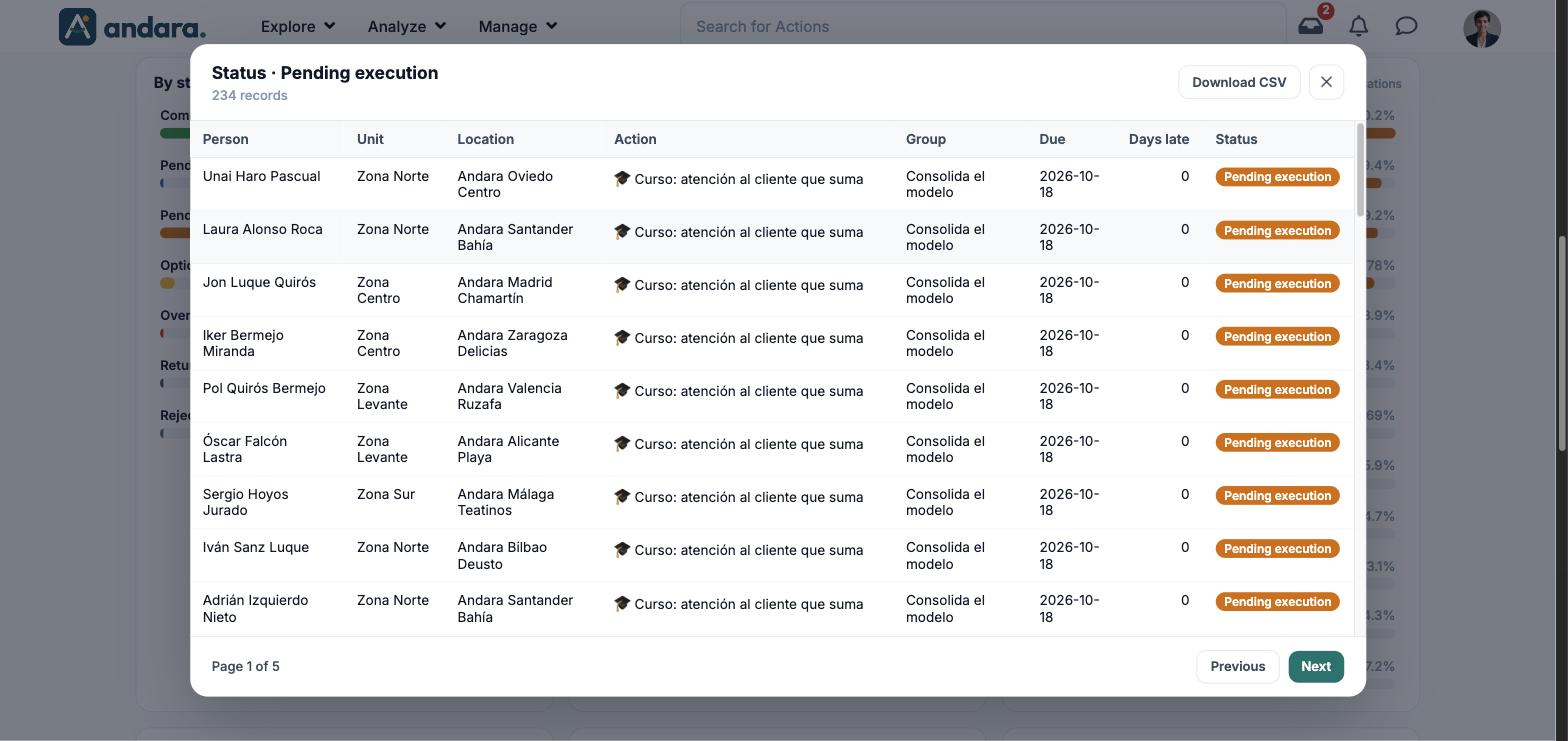Click the 234 records count text
The width and height of the screenshot is (1568, 741).
249,95
